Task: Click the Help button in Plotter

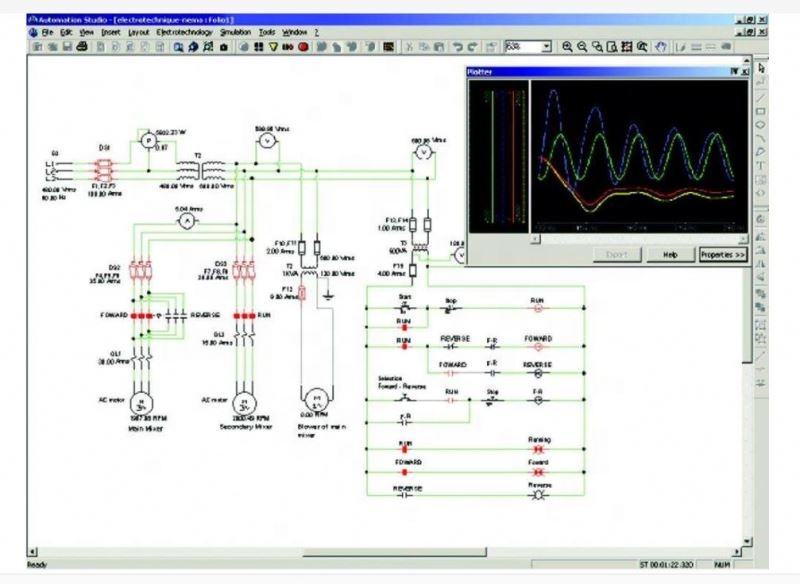Action: (670, 255)
